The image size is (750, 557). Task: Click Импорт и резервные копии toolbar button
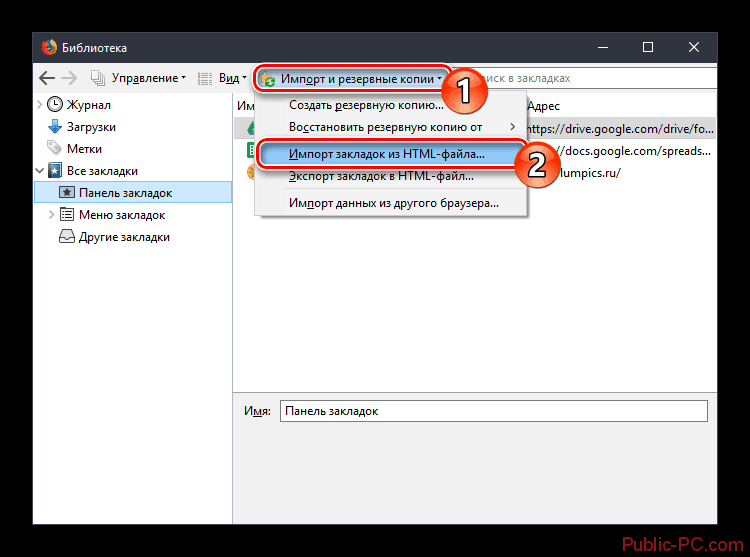tap(352, 79)
